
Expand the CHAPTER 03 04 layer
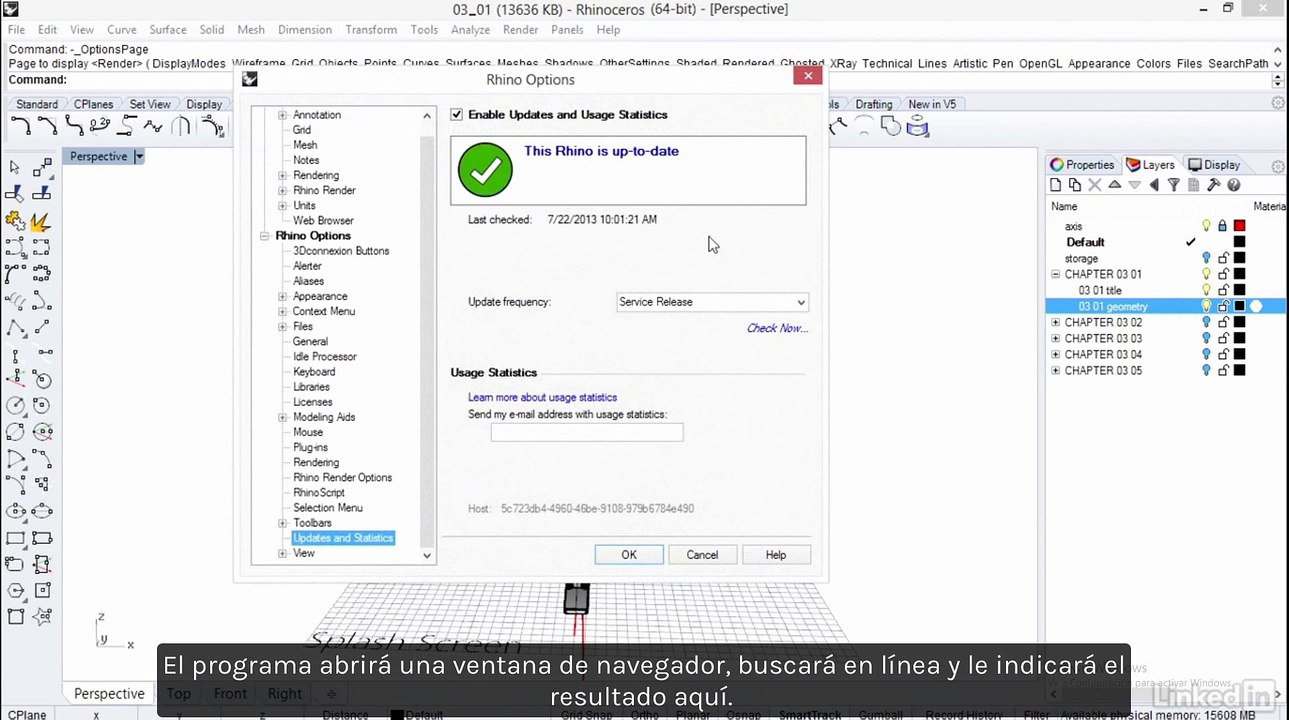tap(1055, 354)
